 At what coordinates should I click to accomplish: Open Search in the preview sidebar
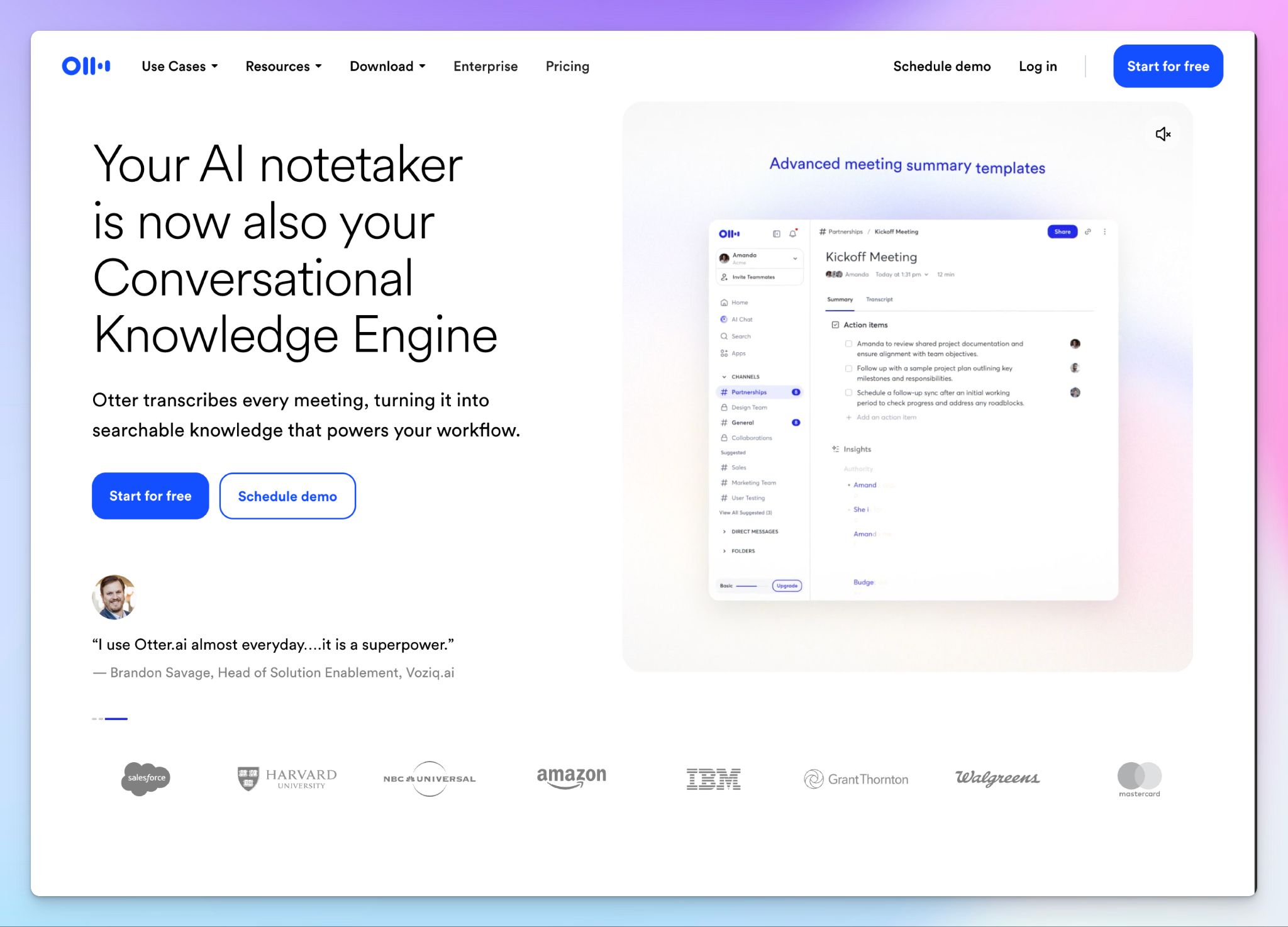click(x=735, y=336)
